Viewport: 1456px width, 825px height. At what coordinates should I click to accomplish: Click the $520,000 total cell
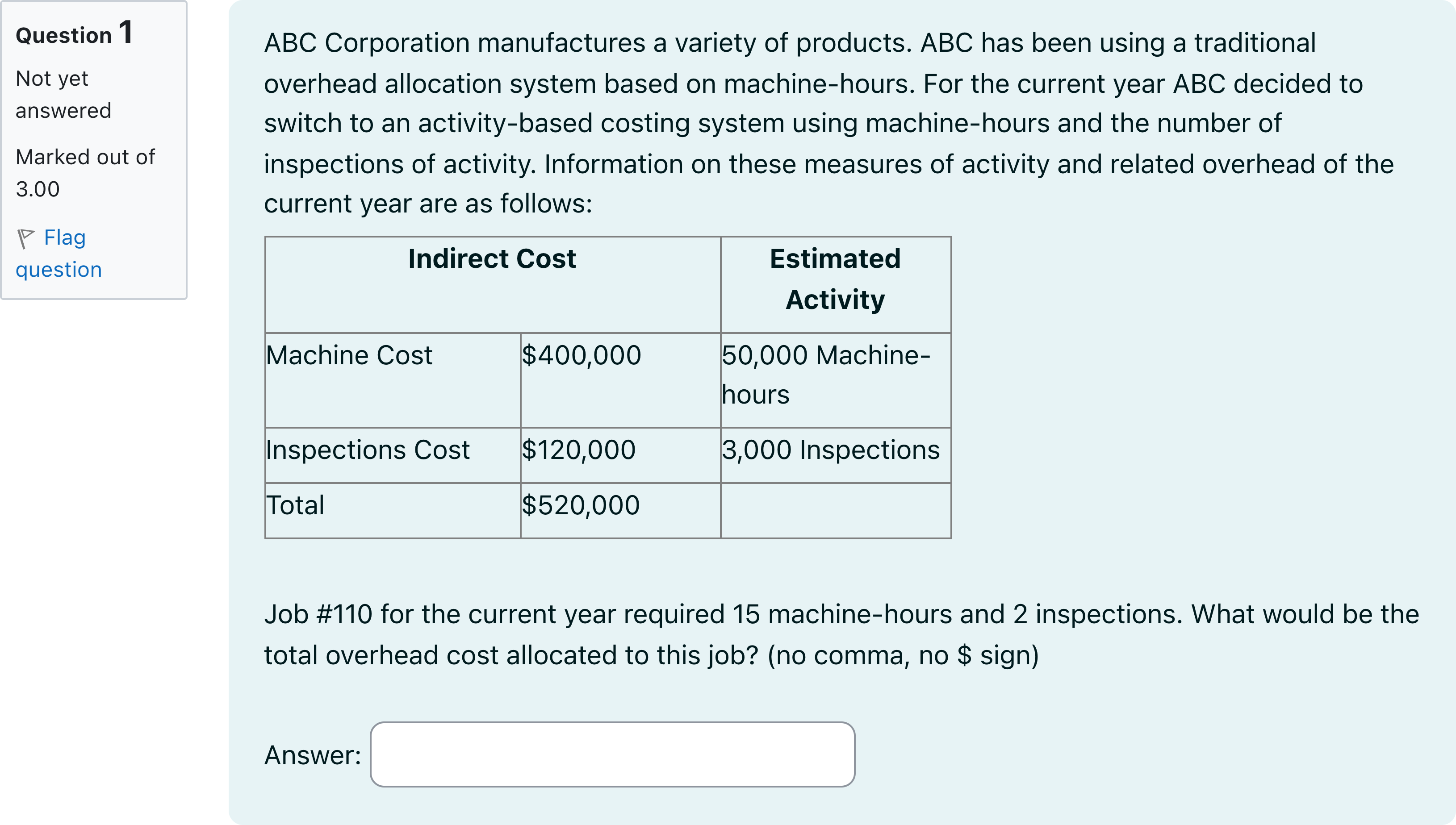[580, 505]
